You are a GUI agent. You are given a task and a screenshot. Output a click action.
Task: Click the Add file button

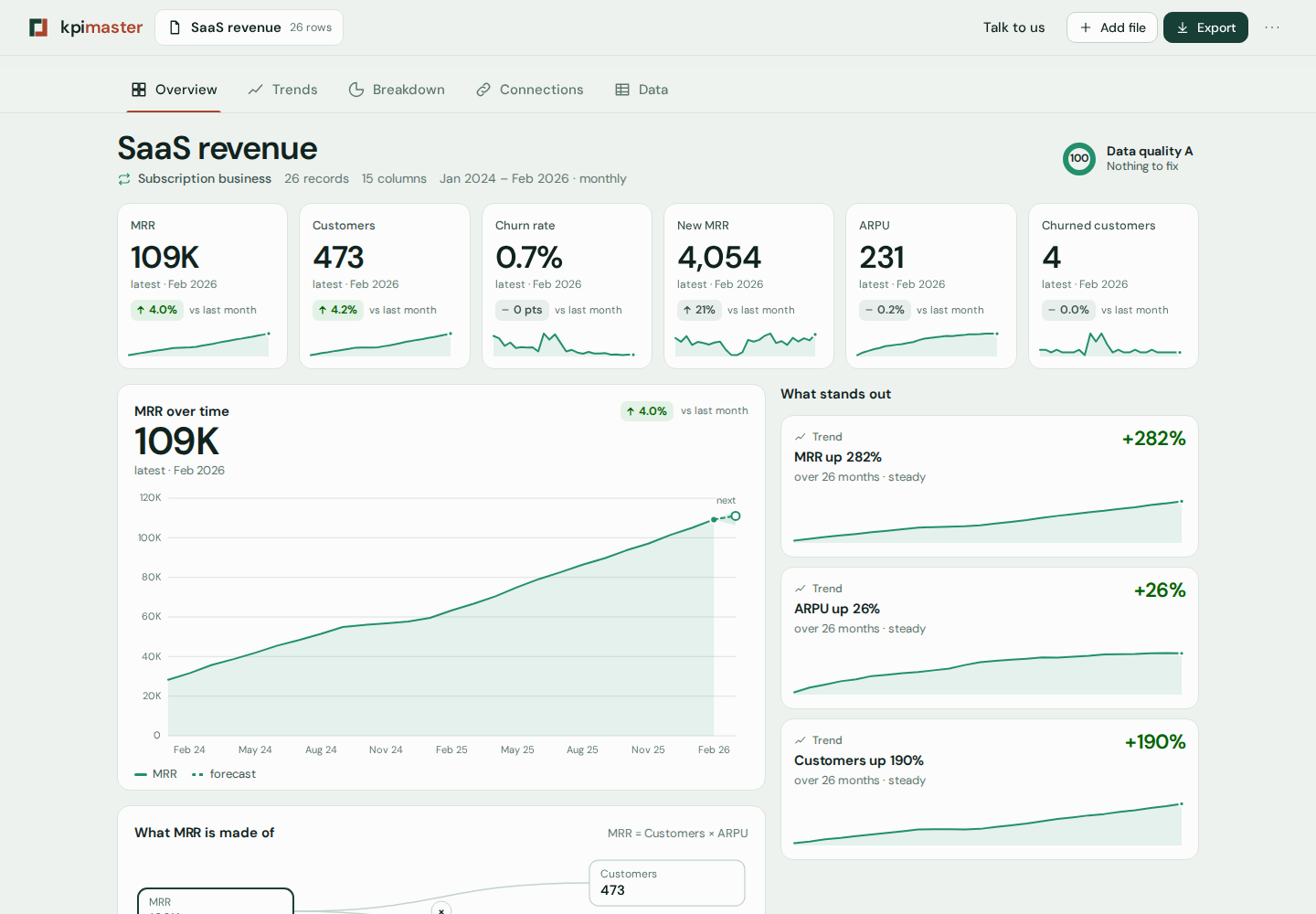[x=1112, y=27]
